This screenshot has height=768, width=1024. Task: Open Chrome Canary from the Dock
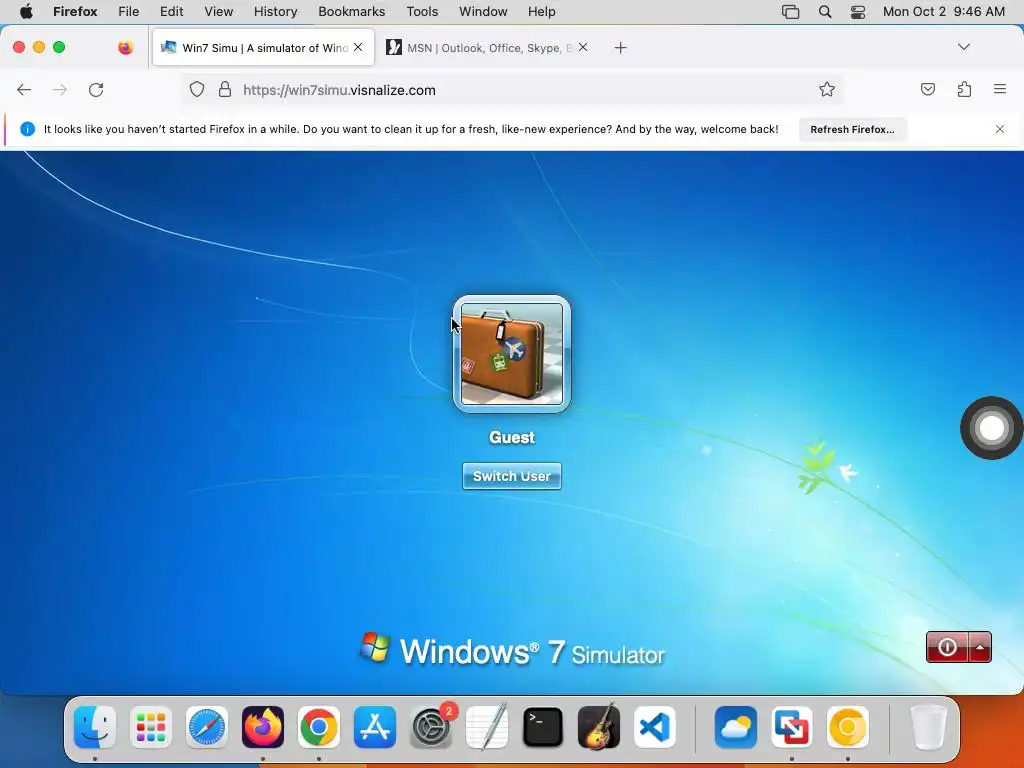[x=848, y=727]
